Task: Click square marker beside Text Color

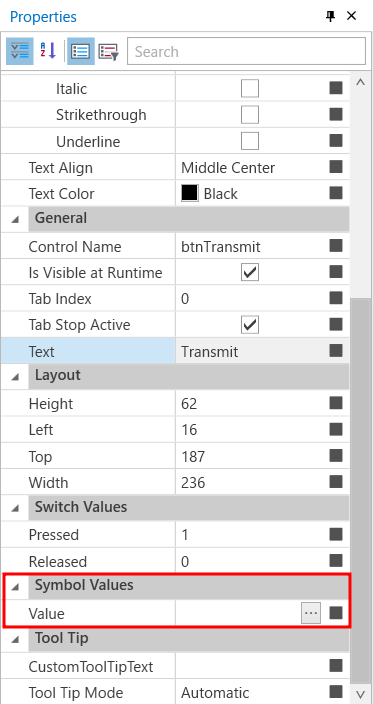Action: (x=336, y=193)
